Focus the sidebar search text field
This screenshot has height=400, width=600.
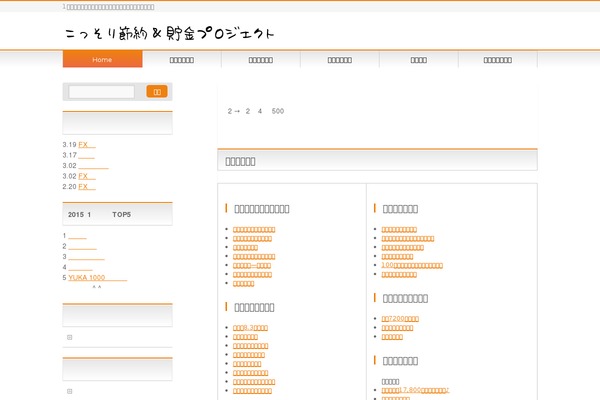101,92
